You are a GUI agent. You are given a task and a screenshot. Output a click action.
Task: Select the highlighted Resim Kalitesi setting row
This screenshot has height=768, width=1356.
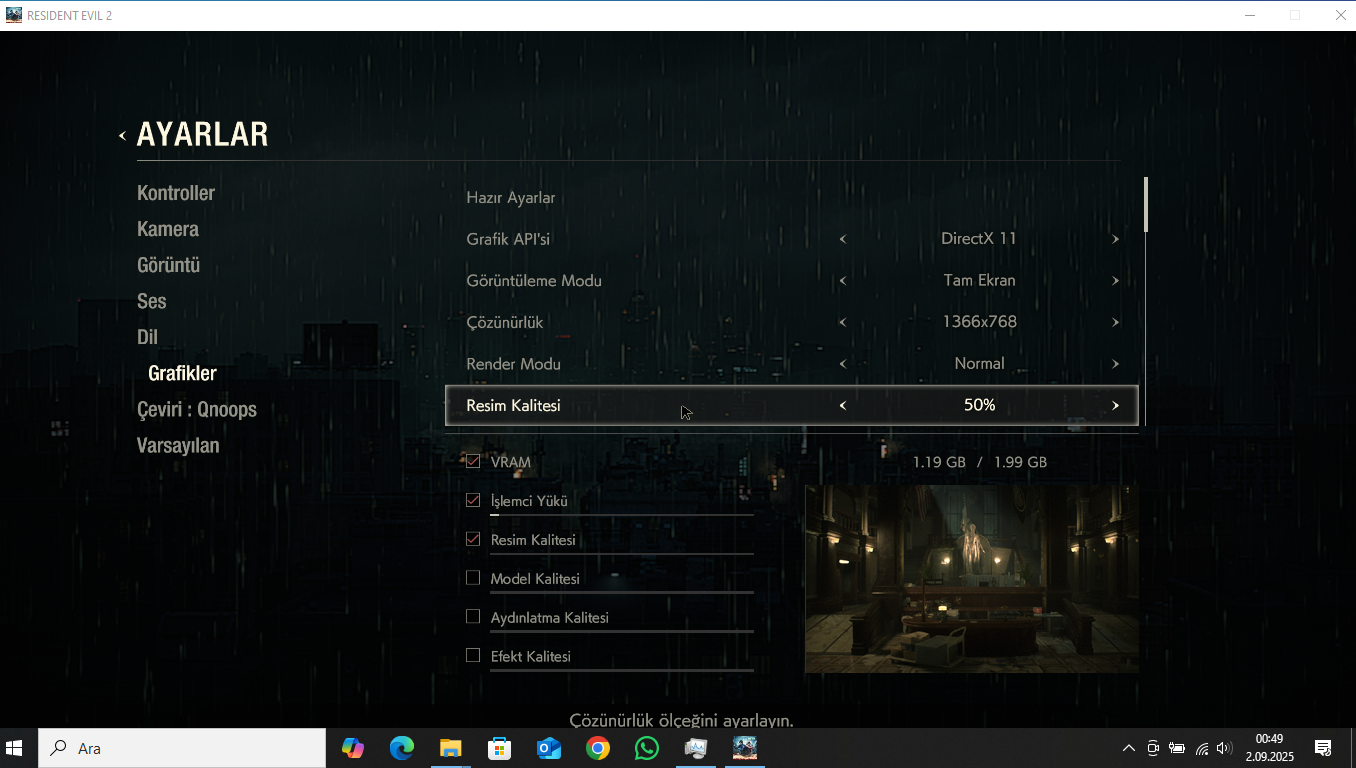tap(791, 405)
